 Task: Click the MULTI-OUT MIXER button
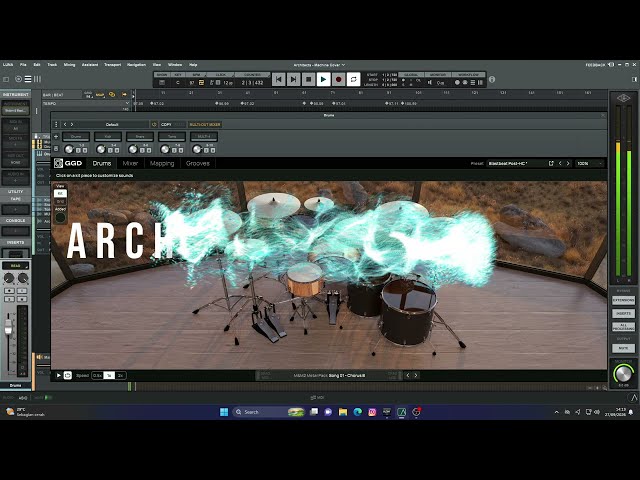pos(205,124)
